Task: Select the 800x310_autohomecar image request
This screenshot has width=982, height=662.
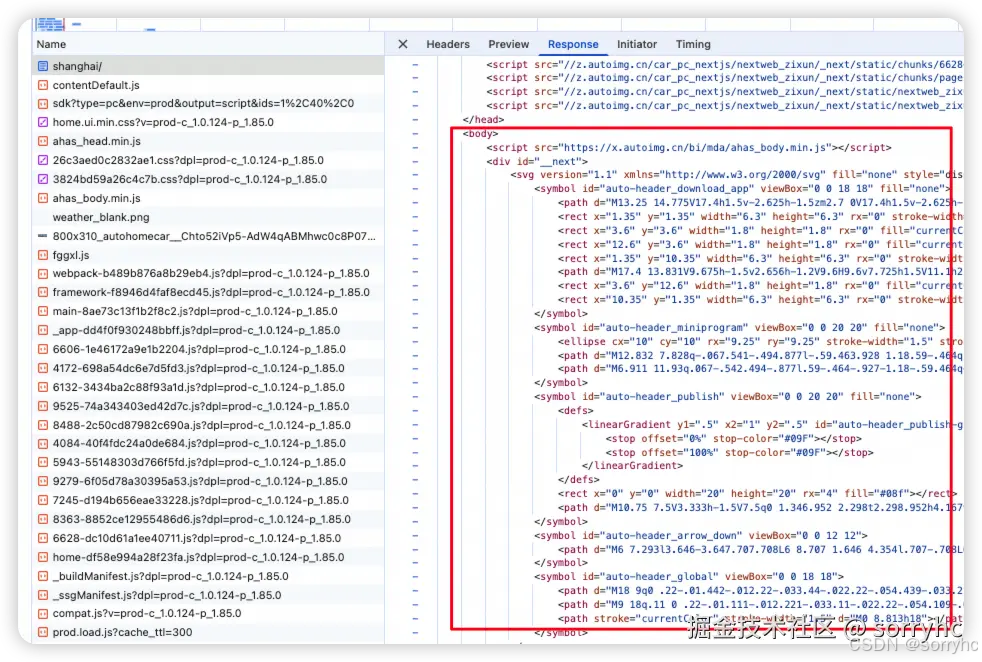Action: [209, 236]
